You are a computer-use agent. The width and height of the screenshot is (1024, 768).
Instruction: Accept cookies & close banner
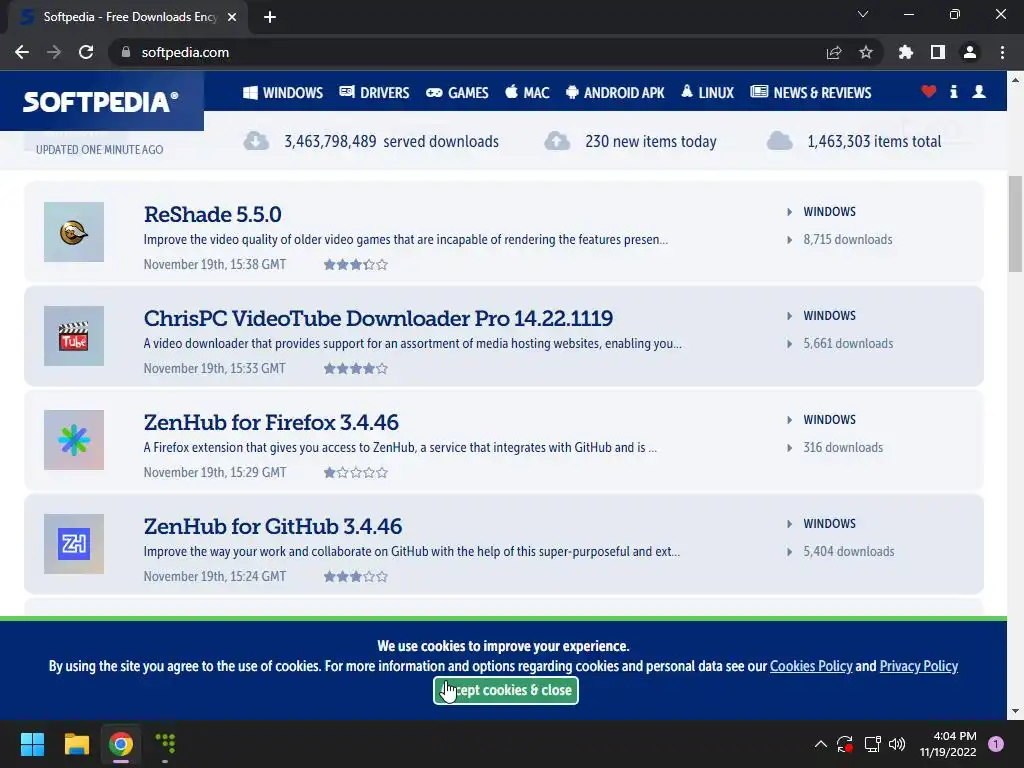pyautogui.click(x=505, y=690)
